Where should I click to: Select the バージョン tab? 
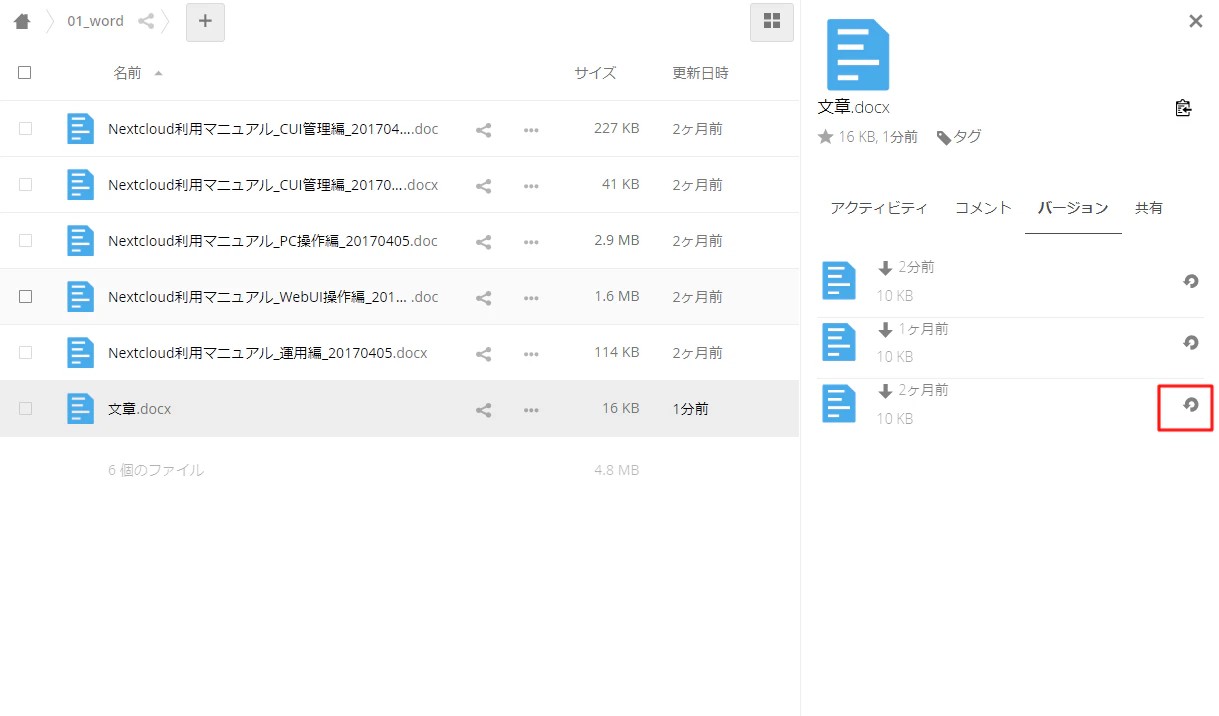[1073, 208]
